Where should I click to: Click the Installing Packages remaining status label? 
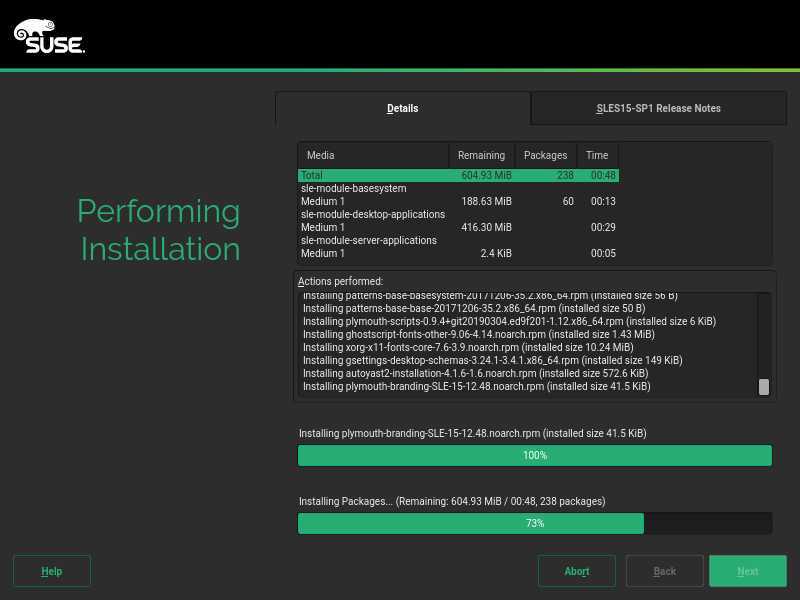452,502
